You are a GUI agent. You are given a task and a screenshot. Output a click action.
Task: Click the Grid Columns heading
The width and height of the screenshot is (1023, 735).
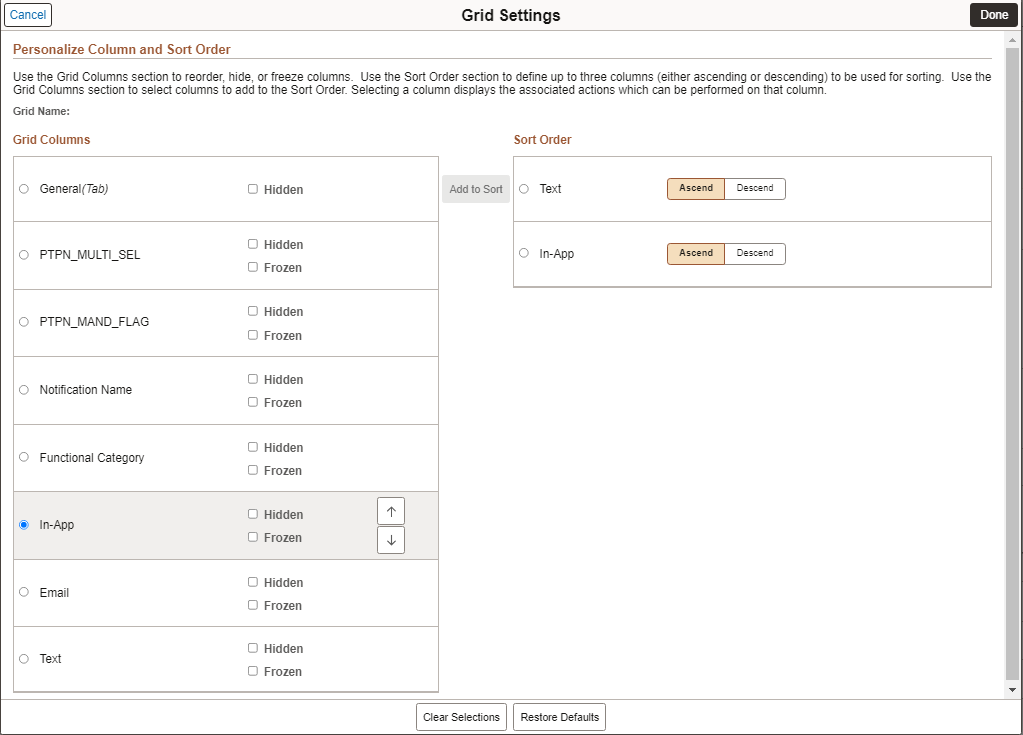click(52, 140)
